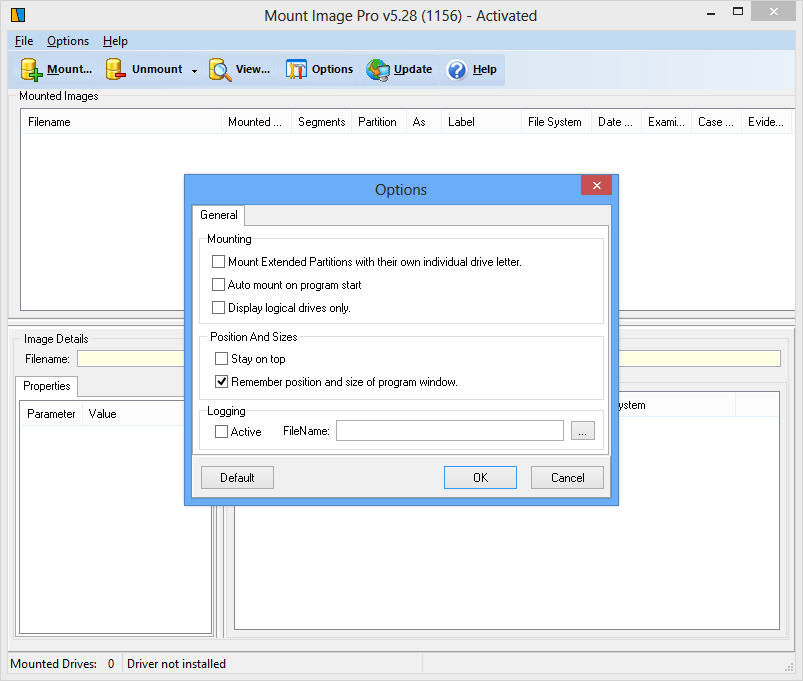Screen dimensions: 803x681
Task: Select the General tab in Options dialog
Action: click(219, 215)
